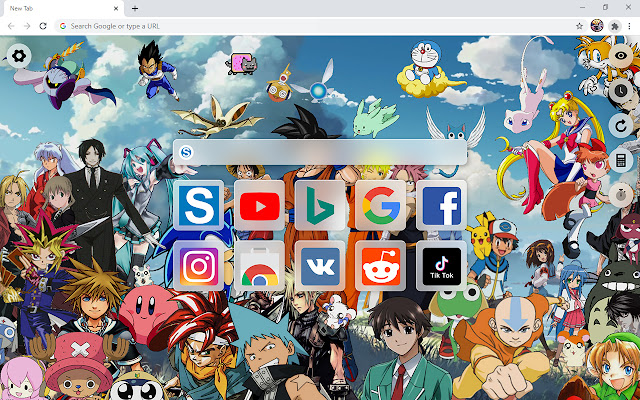The image size is (640, 400).
Task: Toggle the eye visibility button
Action: [620, 56]
